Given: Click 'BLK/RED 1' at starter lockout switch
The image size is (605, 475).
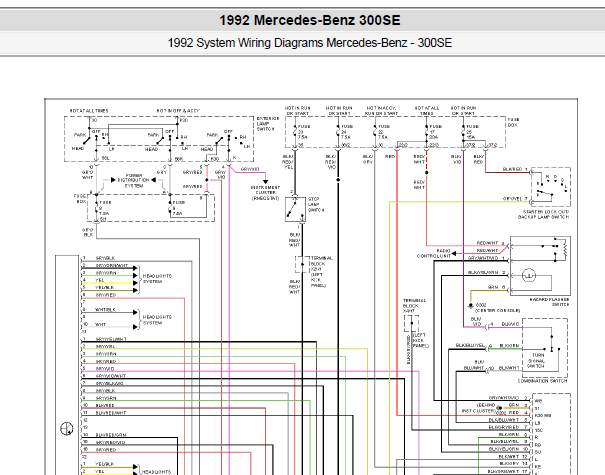Looking at the screenshot, I should 515,169.
